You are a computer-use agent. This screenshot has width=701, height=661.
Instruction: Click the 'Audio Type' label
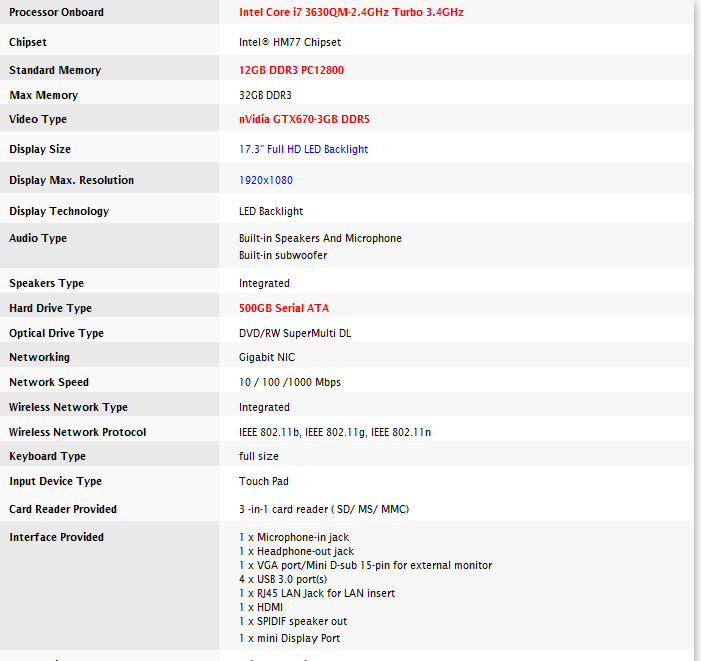(38, 238)
